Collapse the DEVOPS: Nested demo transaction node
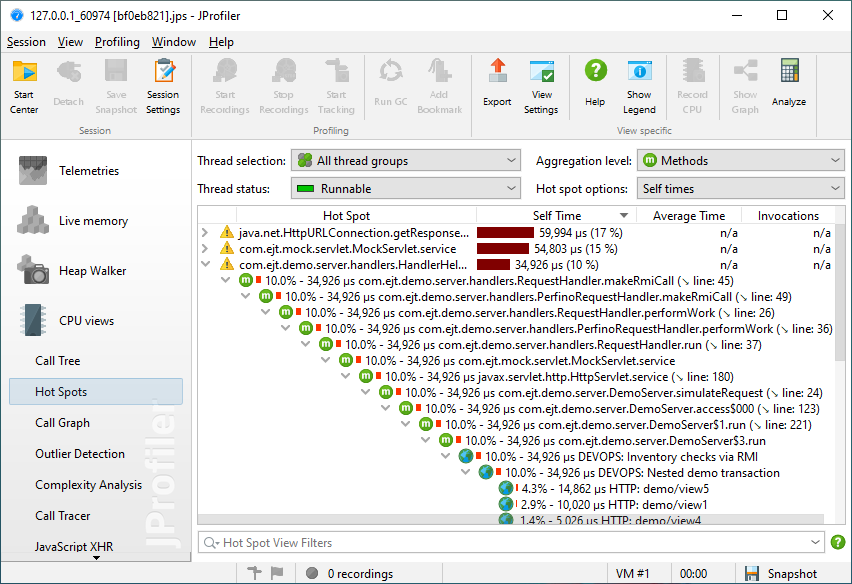This screenshot has width=852, height=584. point(466,472)
